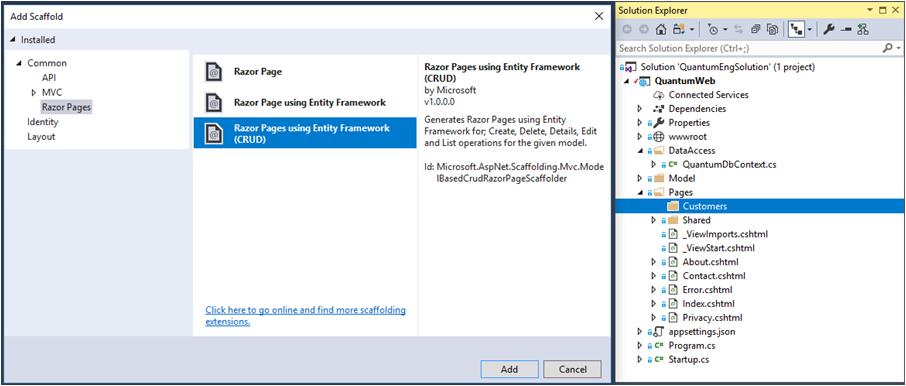The height and width of the screenshot is (386, 906).
Task: Click the Preview Selected Items dash icon
Action: (846, 29)
